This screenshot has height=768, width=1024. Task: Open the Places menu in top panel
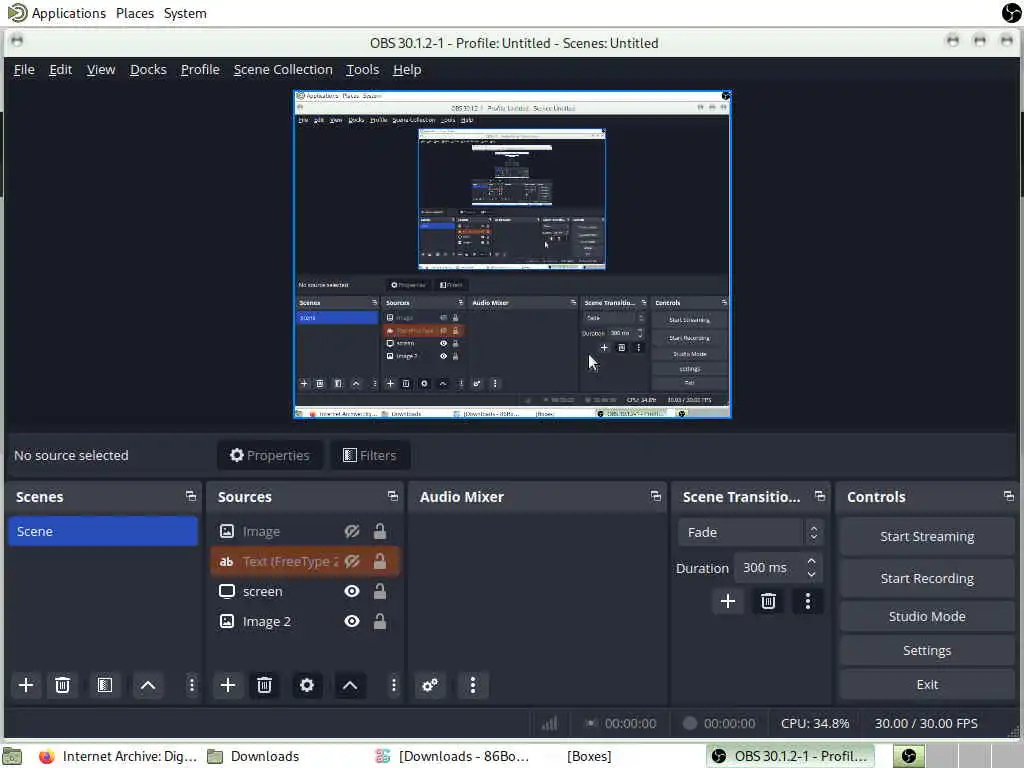click(x=135, y=13)
